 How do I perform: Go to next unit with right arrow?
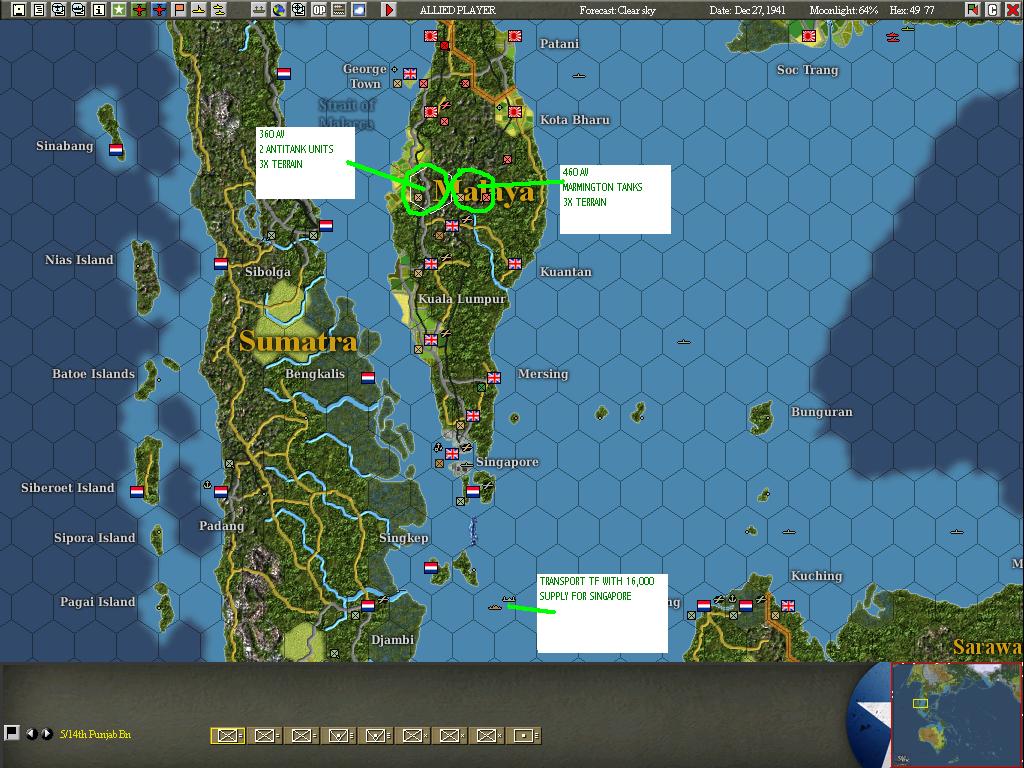(46, 734)
